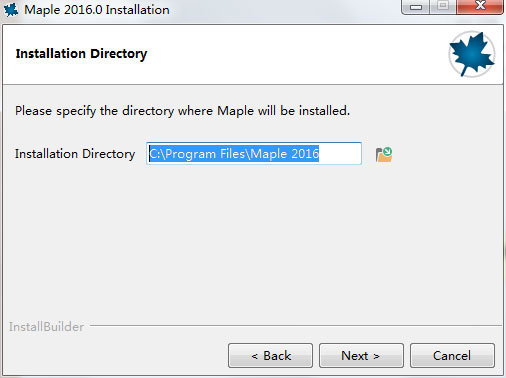Open the Maple icon system menu in title bar
The width and height of the screenshot is (506, 378).
pyautogui.click(x=11, y=10)
